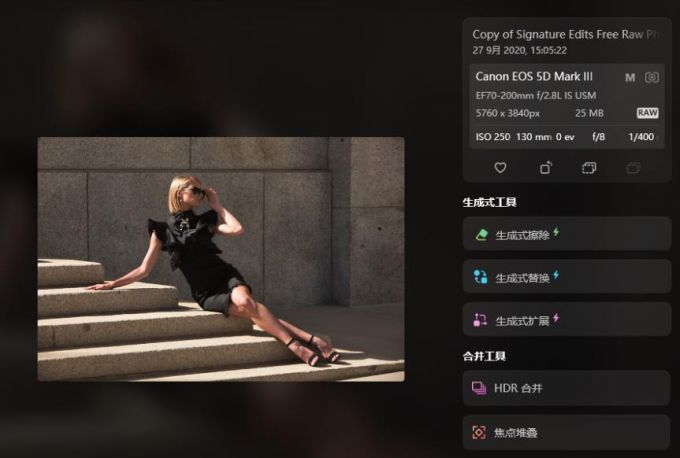
Task: Open the 生成式替换 tool
Action: pos(566,276)
